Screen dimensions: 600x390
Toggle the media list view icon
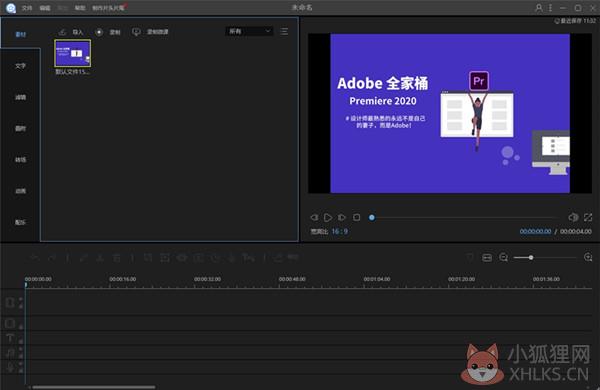pyautogui.click(x=284, y=31)
